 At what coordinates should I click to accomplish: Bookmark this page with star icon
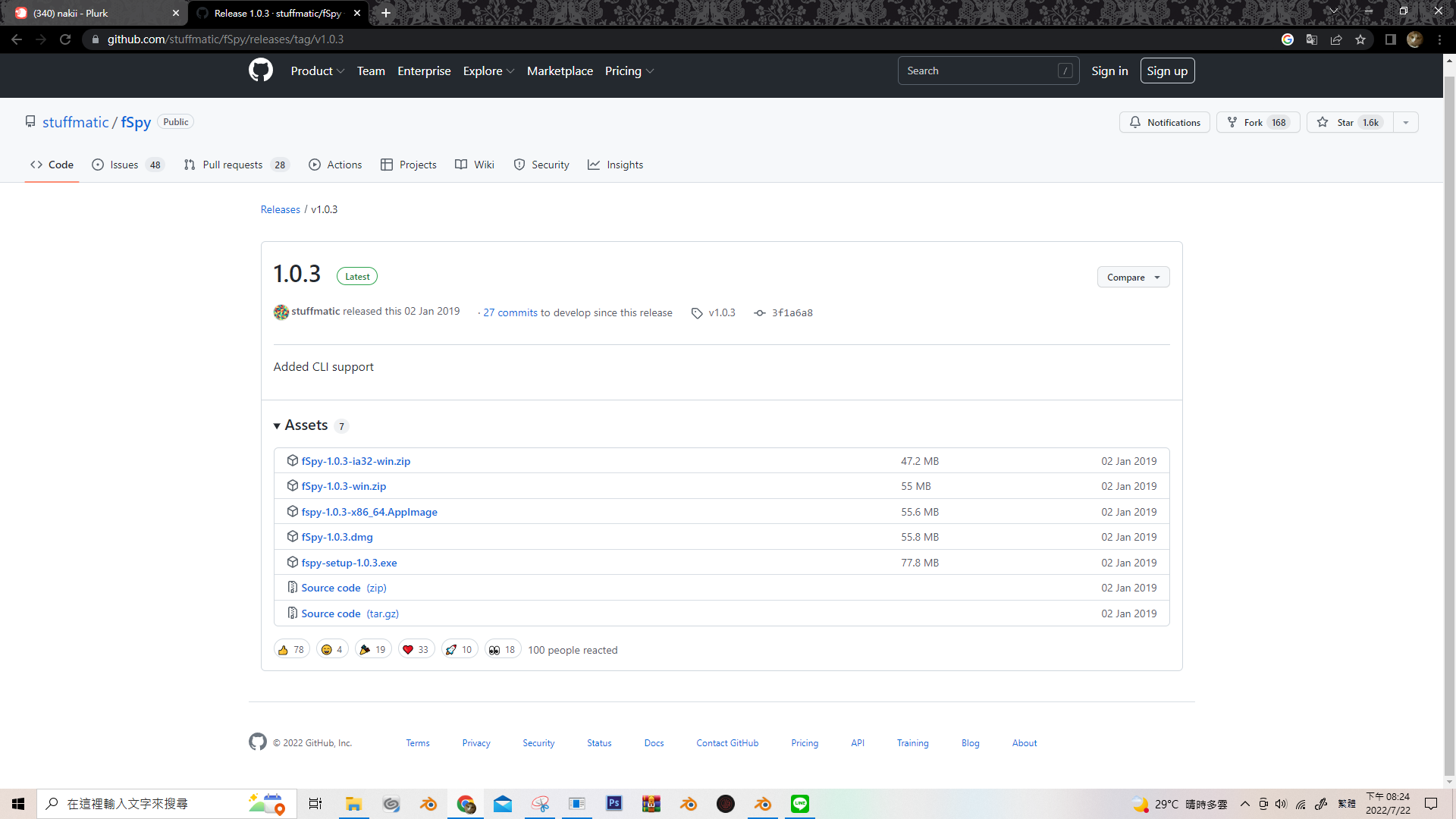pos(1360,39)
